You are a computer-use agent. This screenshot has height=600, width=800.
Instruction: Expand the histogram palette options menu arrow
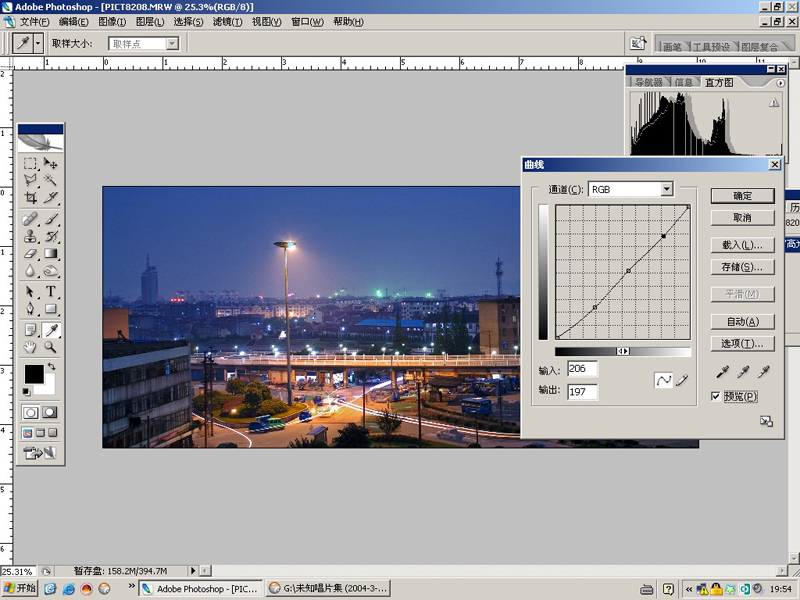point(780,83)
